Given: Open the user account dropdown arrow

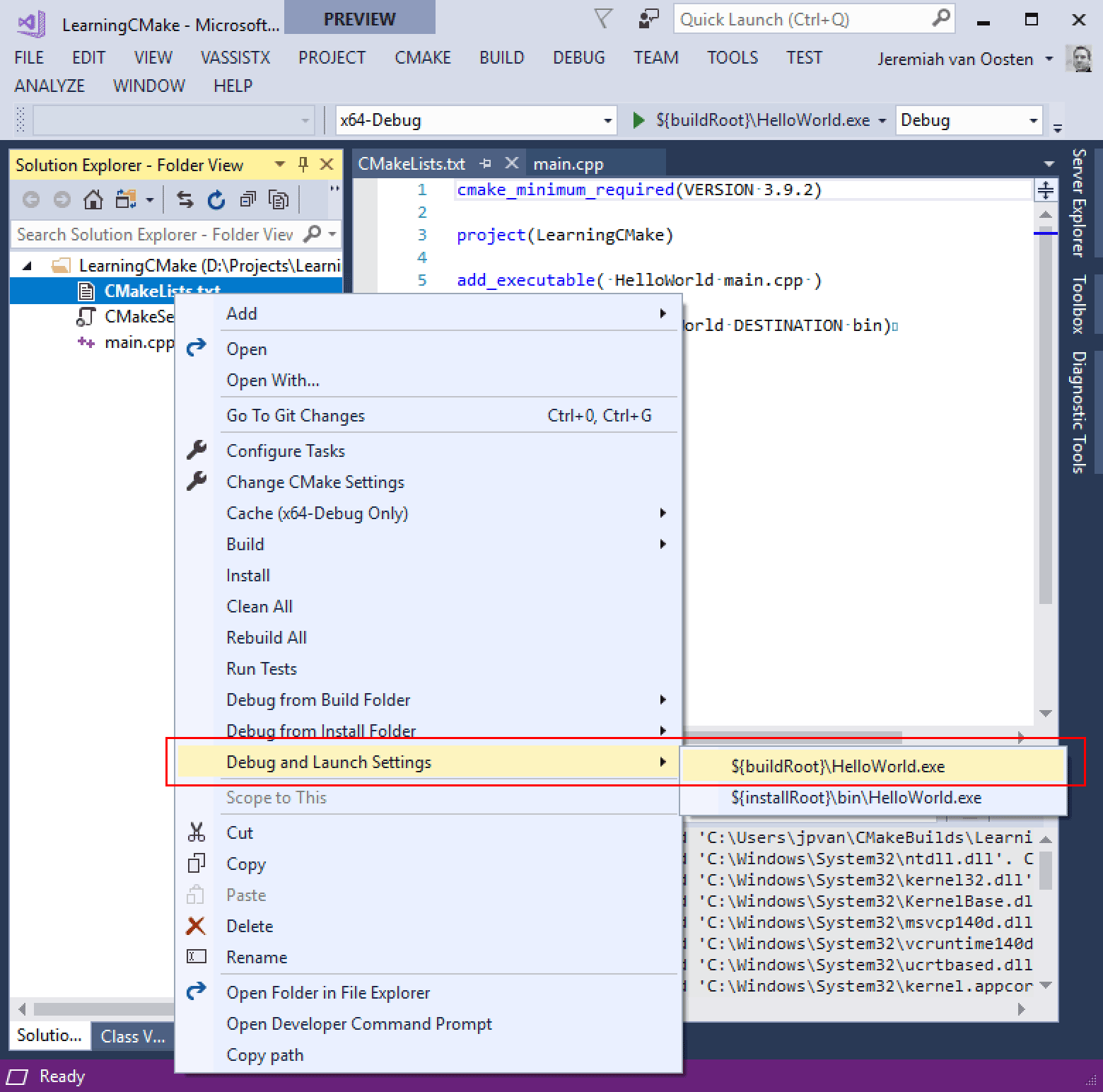Looking at the screenshot, I should click(1049, 59).
